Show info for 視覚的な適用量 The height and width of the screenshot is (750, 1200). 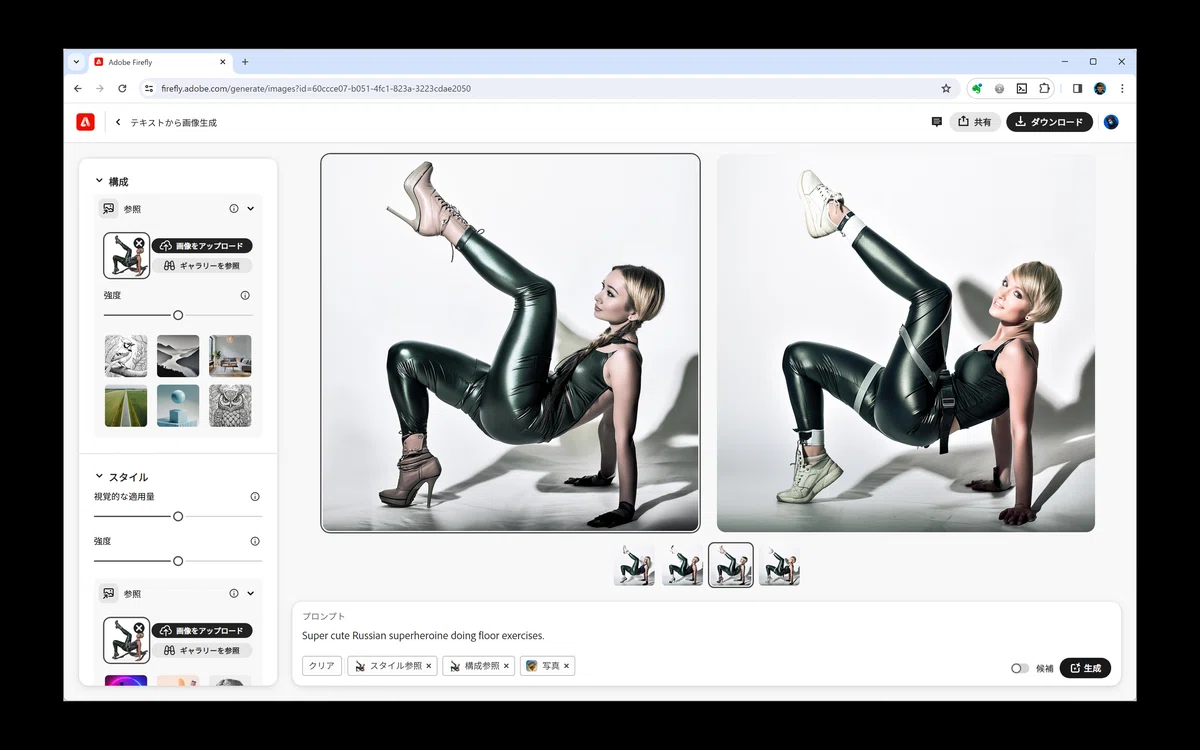[x=255, y=497]
